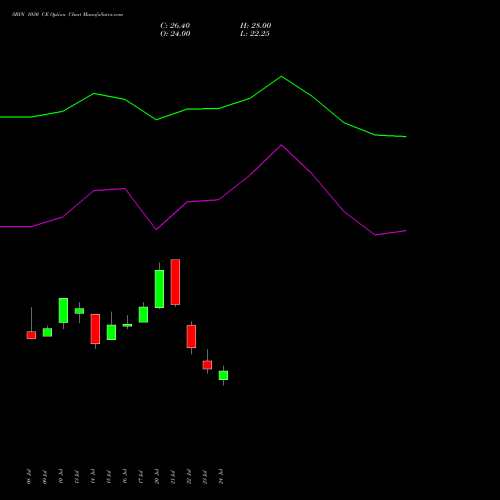Select the green candle for 17 Jul

pyautogui.click(x=143, y=315)
